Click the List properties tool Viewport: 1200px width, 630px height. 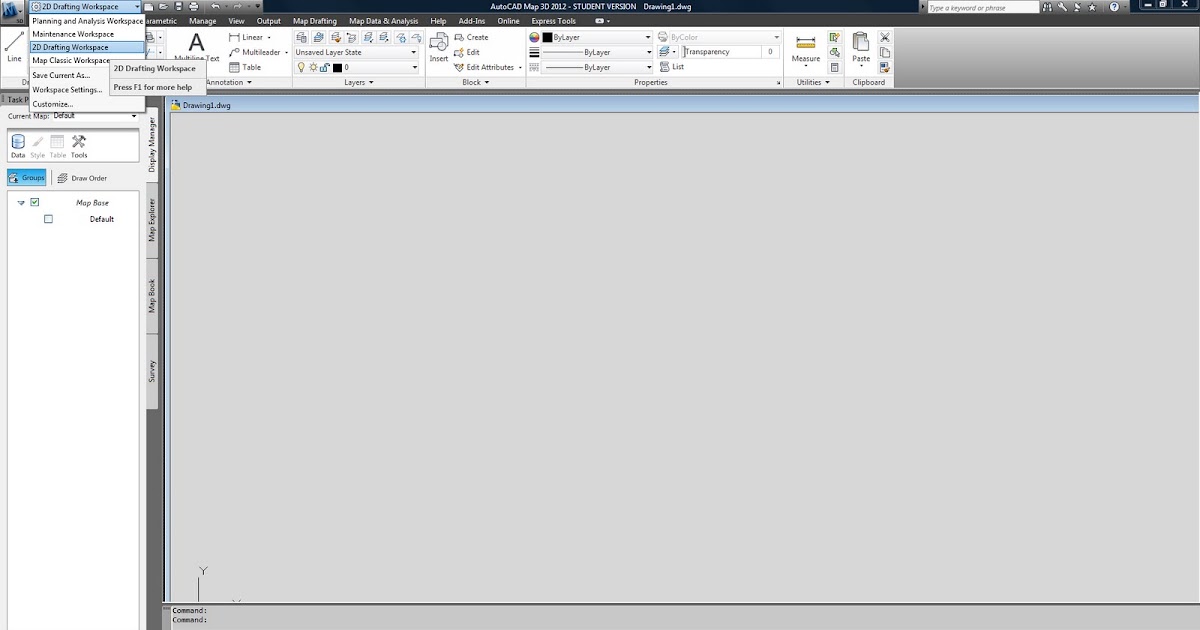coord(671,67)
